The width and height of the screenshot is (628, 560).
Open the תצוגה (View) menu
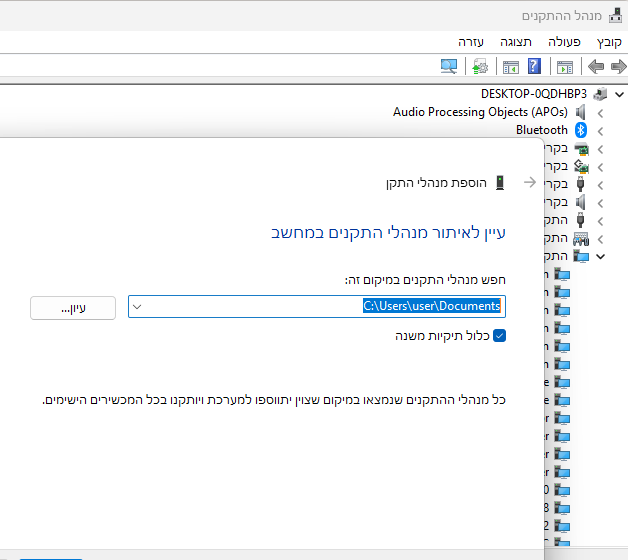[x=516, y=42]
